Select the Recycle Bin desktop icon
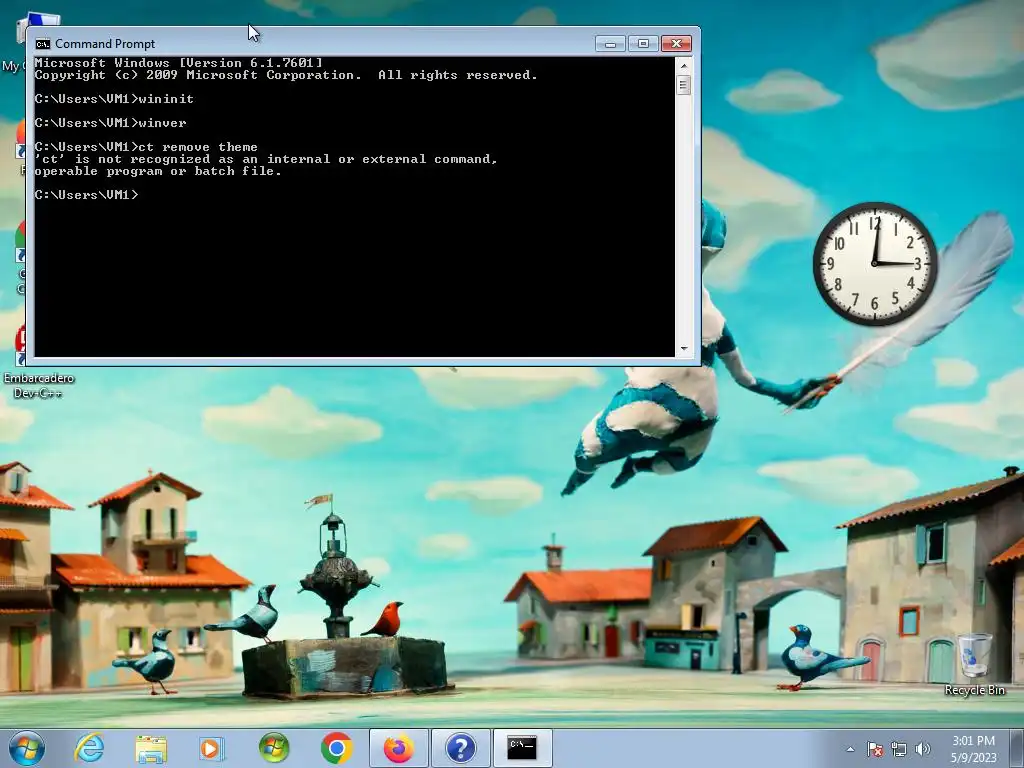This screenshot has height=768, width=1024. [x=974, y=664]
